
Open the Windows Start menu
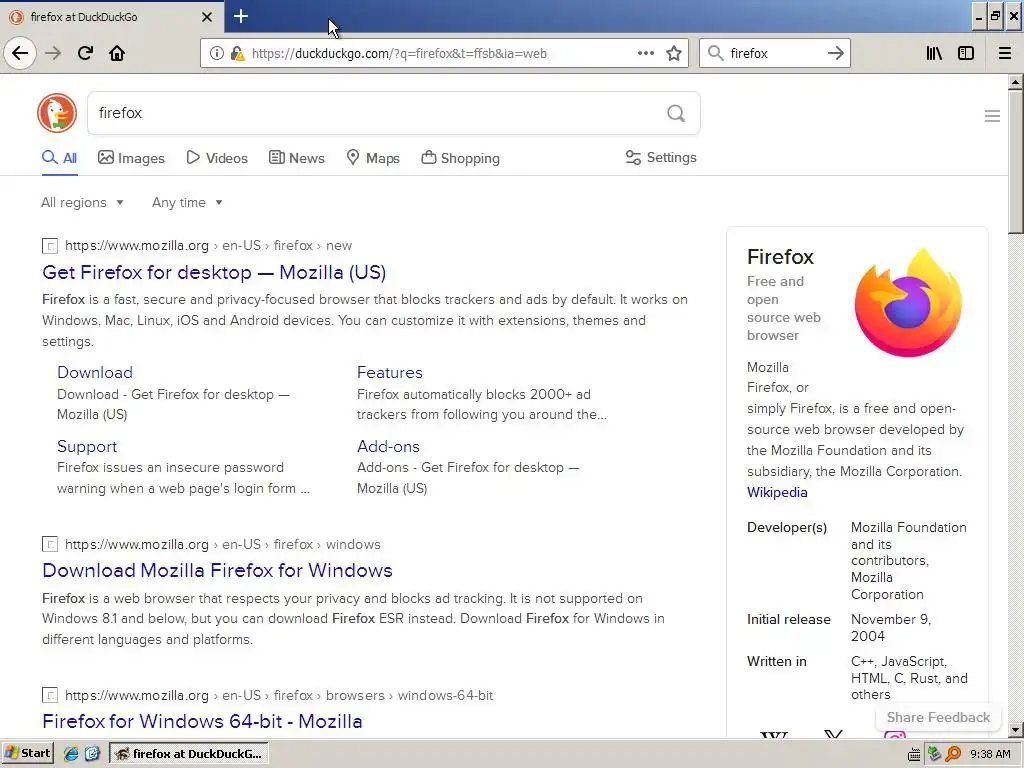click(x=27, y=754)
